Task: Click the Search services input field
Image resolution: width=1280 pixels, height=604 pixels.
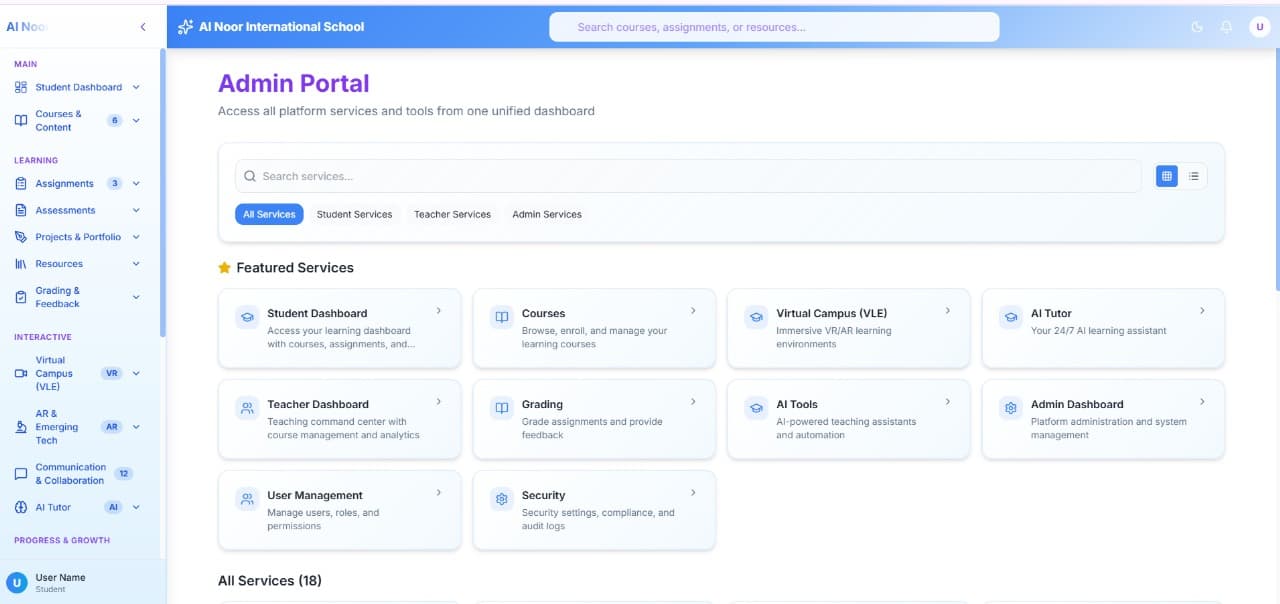Action: tap(688, 176)
